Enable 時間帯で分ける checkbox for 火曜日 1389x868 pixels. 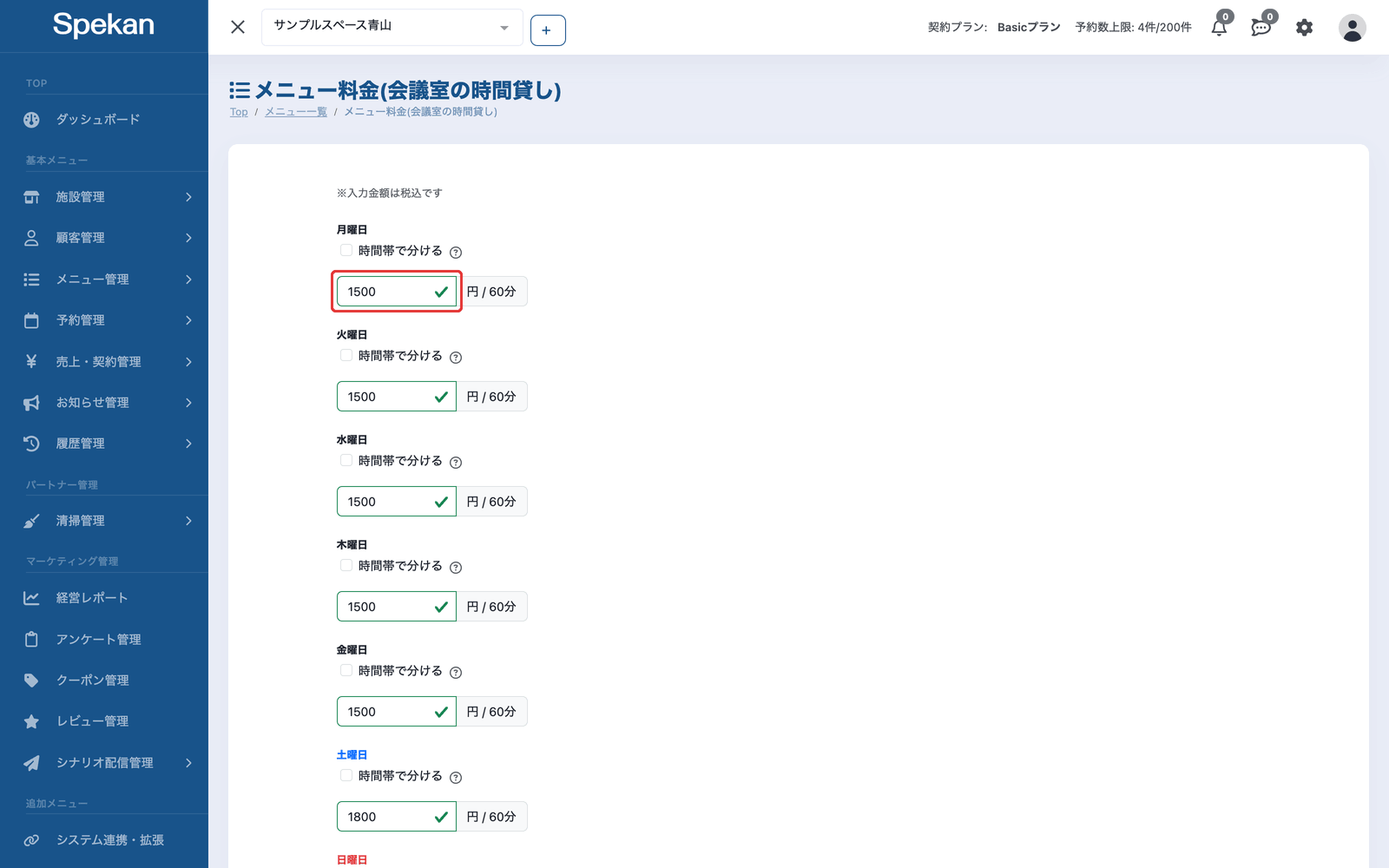tap(346, 355)
